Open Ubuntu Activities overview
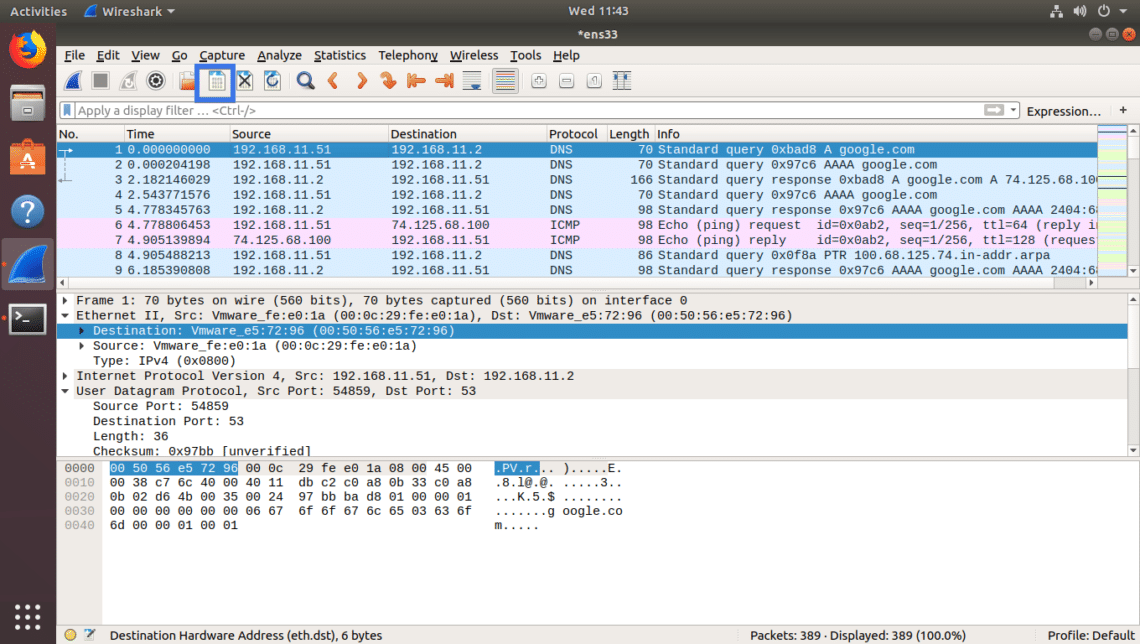The image size is (1140, 644). pos(38,11)
